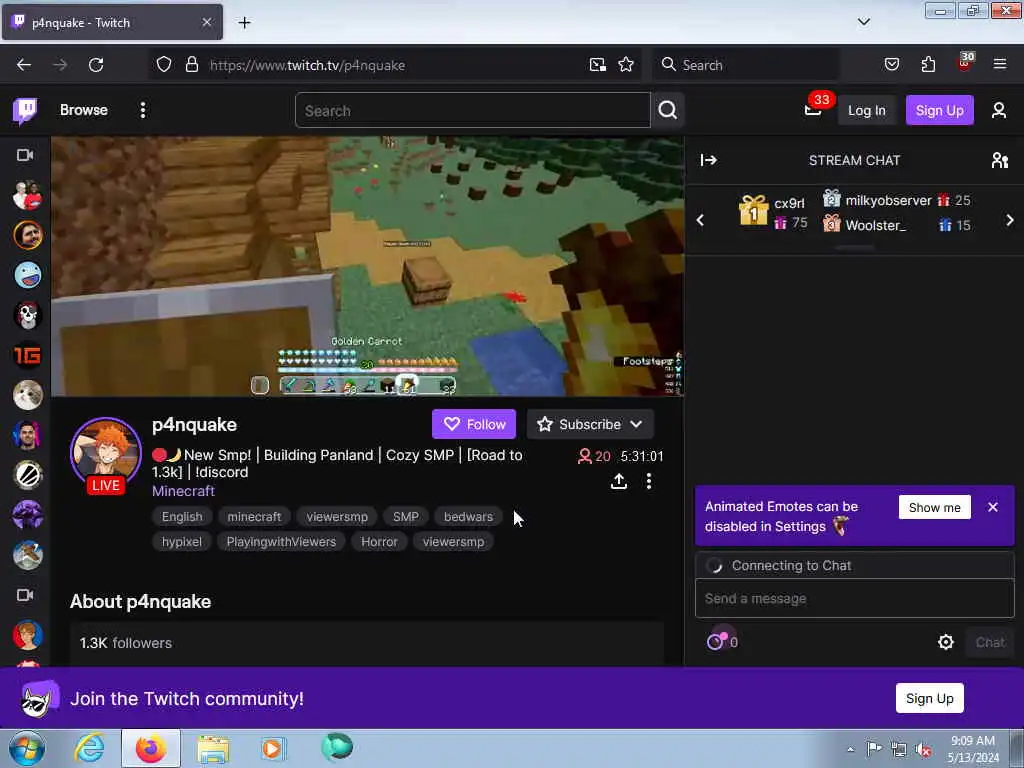Select the Horror tag
This screenshot has width=1024, height=768.
coord(379,541)
